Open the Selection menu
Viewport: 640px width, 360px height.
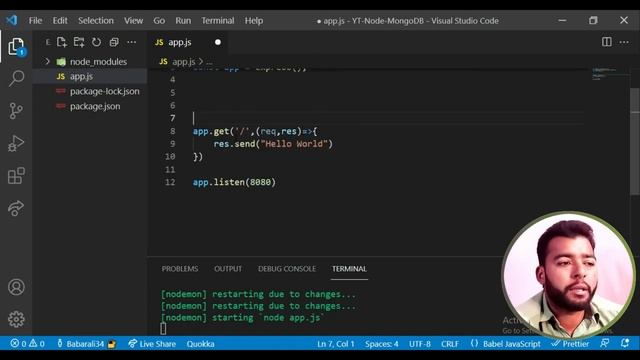96,20
